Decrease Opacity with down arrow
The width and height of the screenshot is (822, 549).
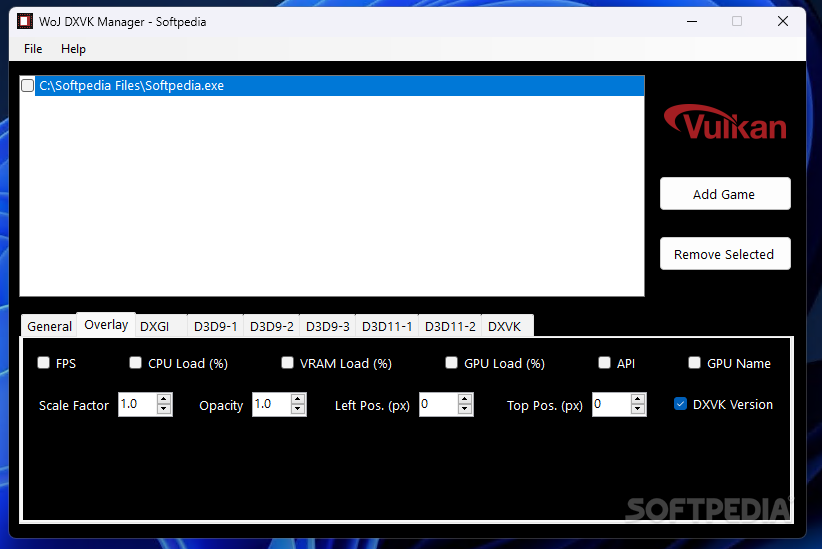click(298, 410)
